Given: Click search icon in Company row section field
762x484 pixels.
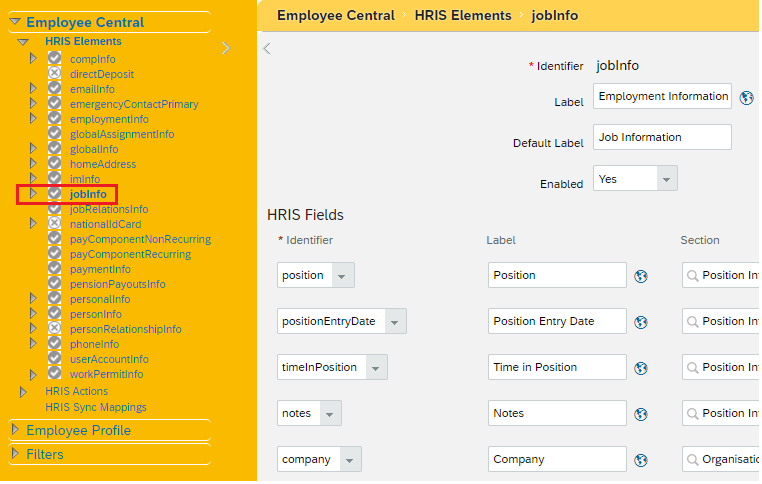Looking at the screenshot, I should pyautogui.click(x=693, y=460).
